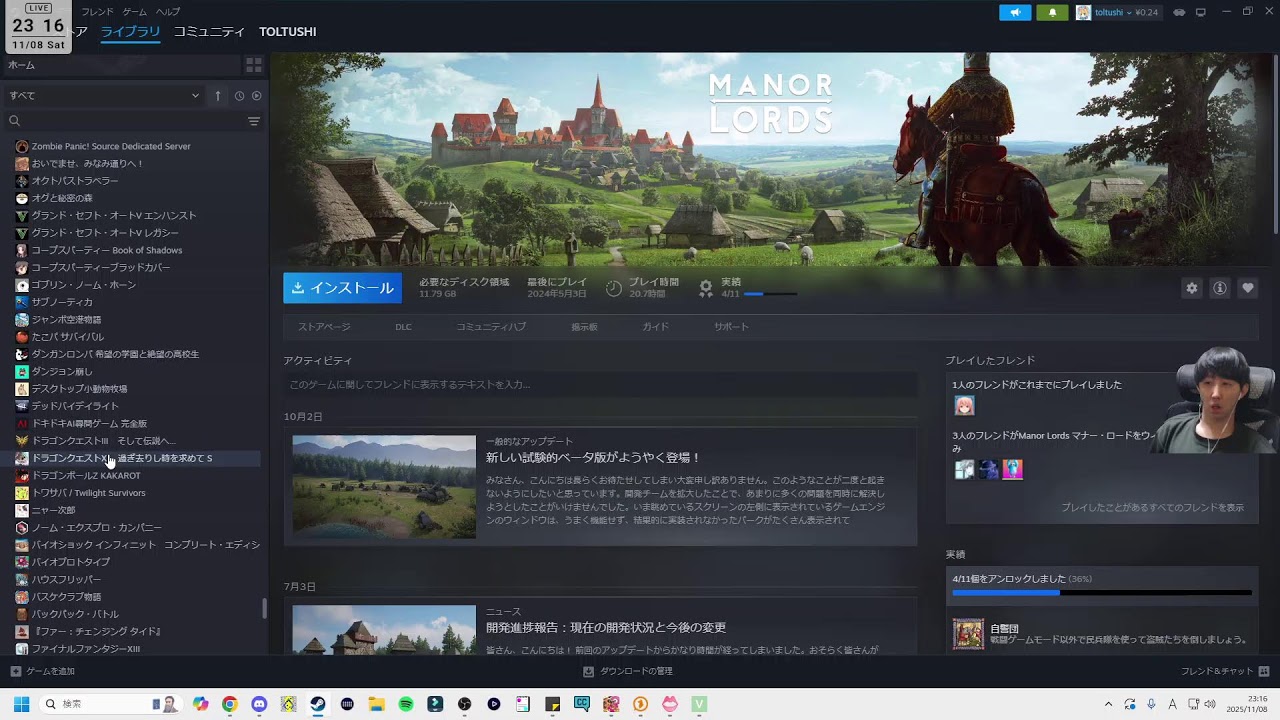Open File Explorer from the taskbar

pyautogui.click(x=376, y=704)
